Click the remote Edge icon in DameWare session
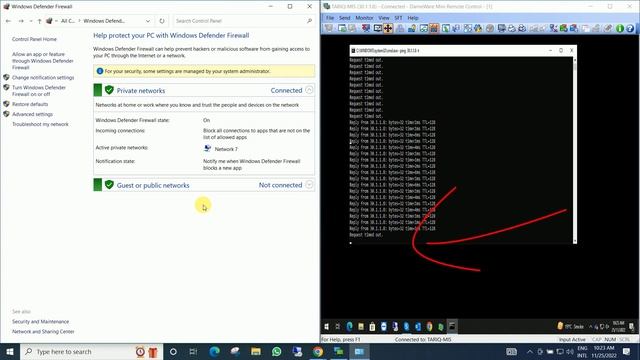 pyautogui.click(x=350, y=327)
